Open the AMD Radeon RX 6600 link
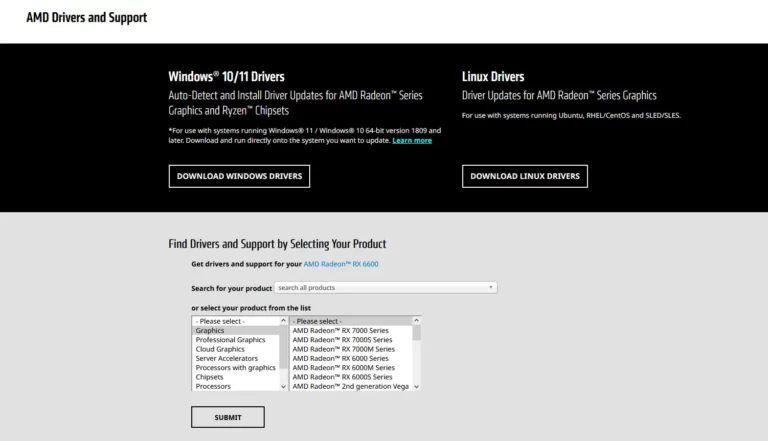This screenshot has width=768, height=441. pos(341,264)
